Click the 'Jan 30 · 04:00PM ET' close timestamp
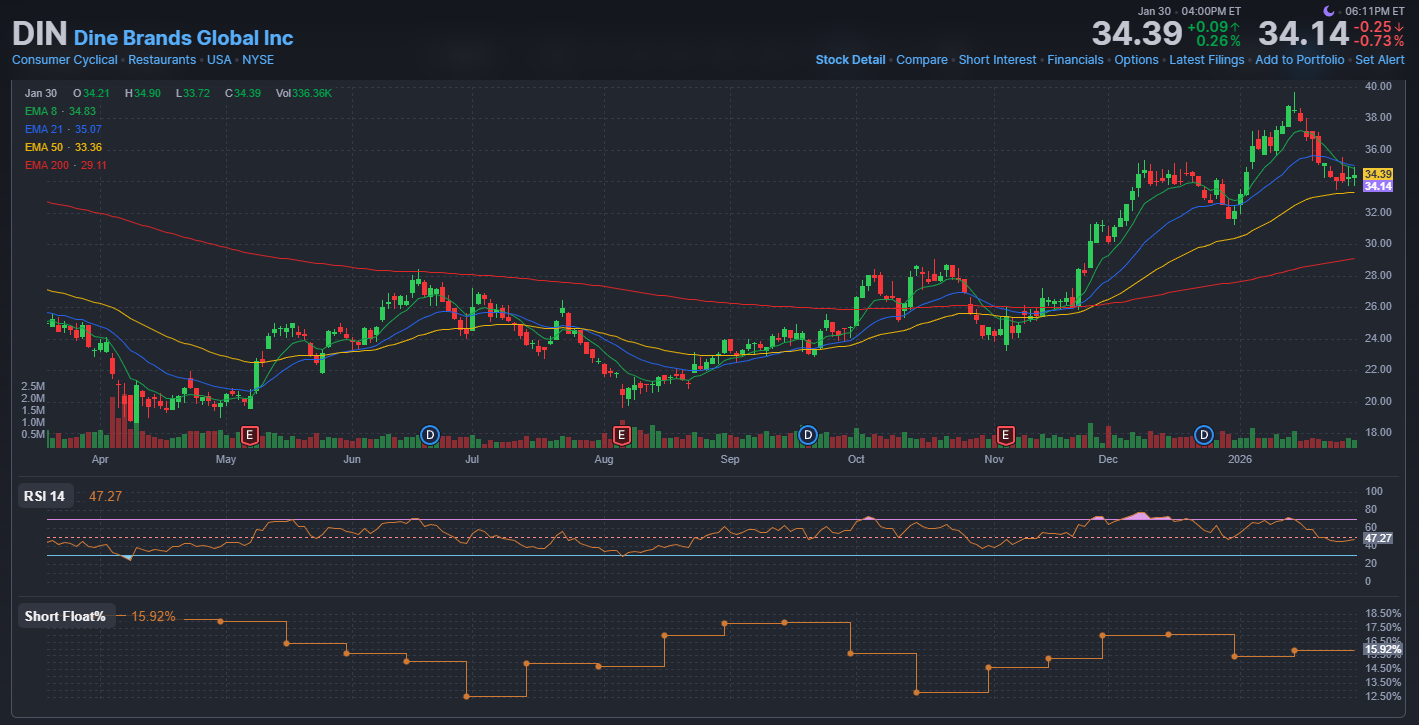1419x725 pixels. (1189, 10)
